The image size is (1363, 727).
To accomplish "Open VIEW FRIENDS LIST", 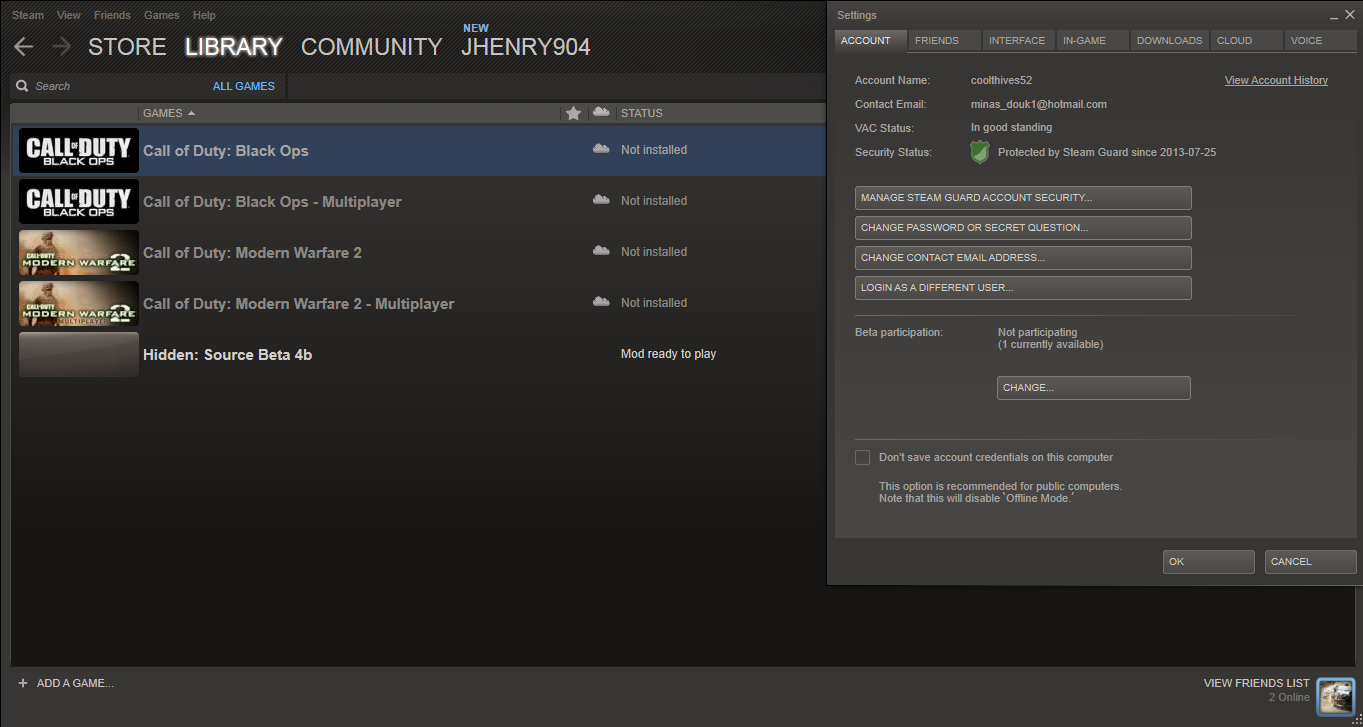I will click(x=1256, y=683).
